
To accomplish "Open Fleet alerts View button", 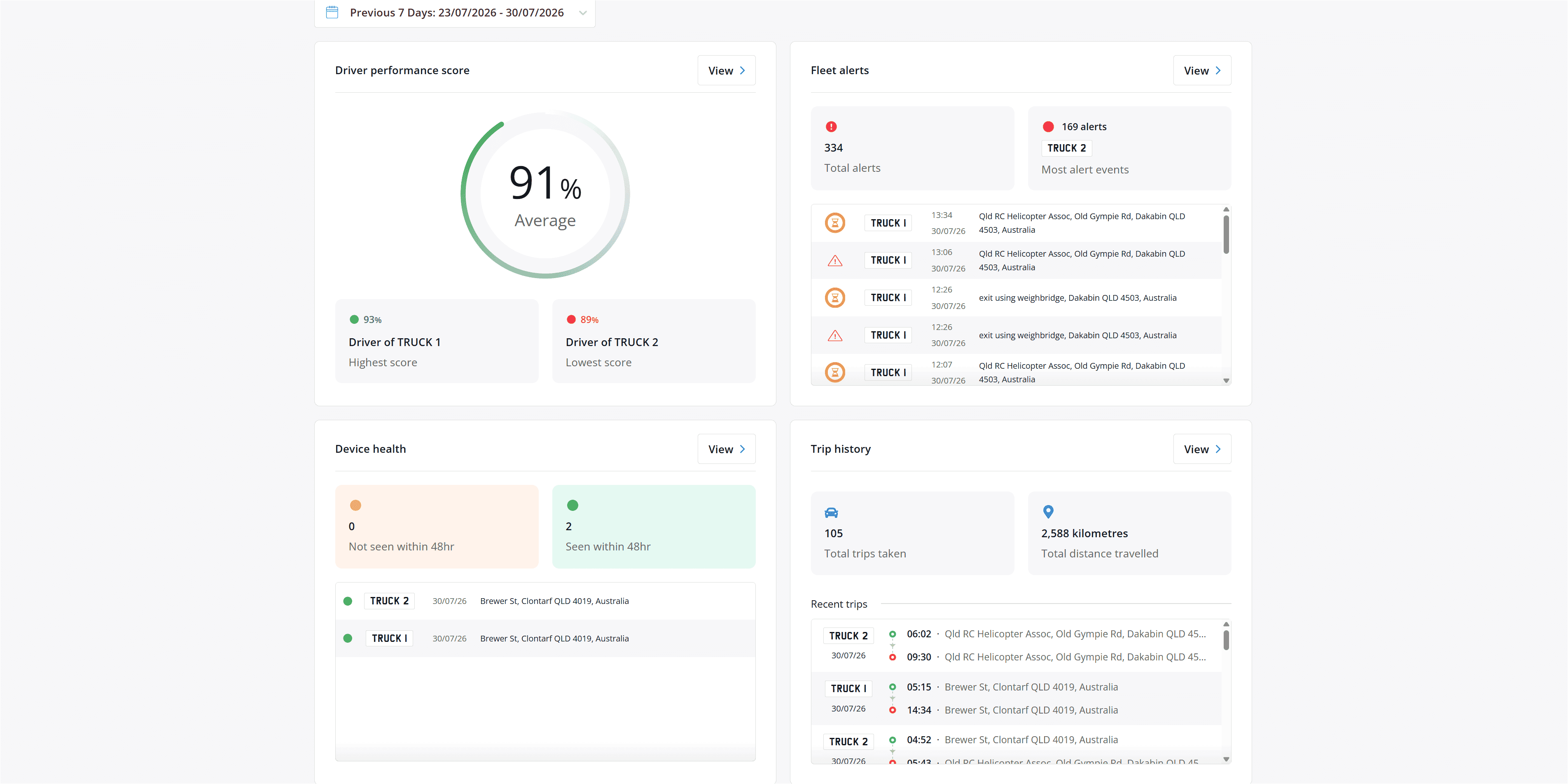I will pos(1201,70).
